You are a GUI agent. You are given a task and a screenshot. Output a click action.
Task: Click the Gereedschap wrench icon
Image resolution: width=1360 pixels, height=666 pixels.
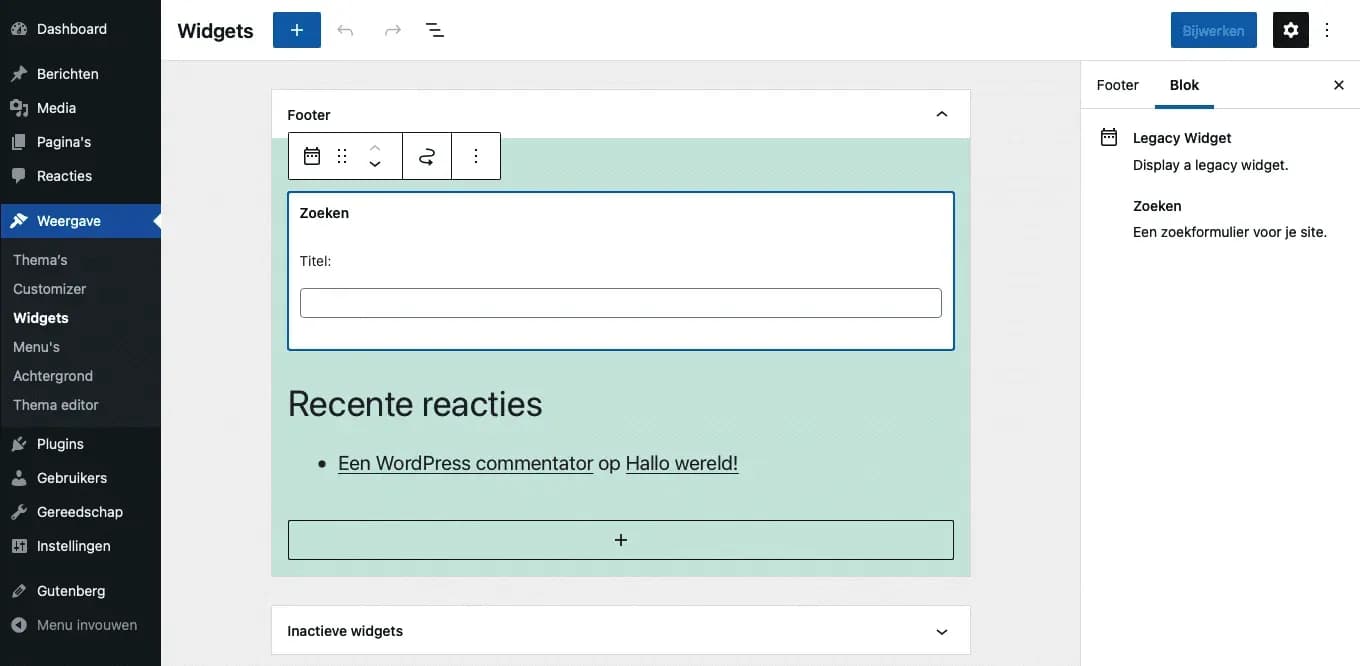[x=19, y=512]
